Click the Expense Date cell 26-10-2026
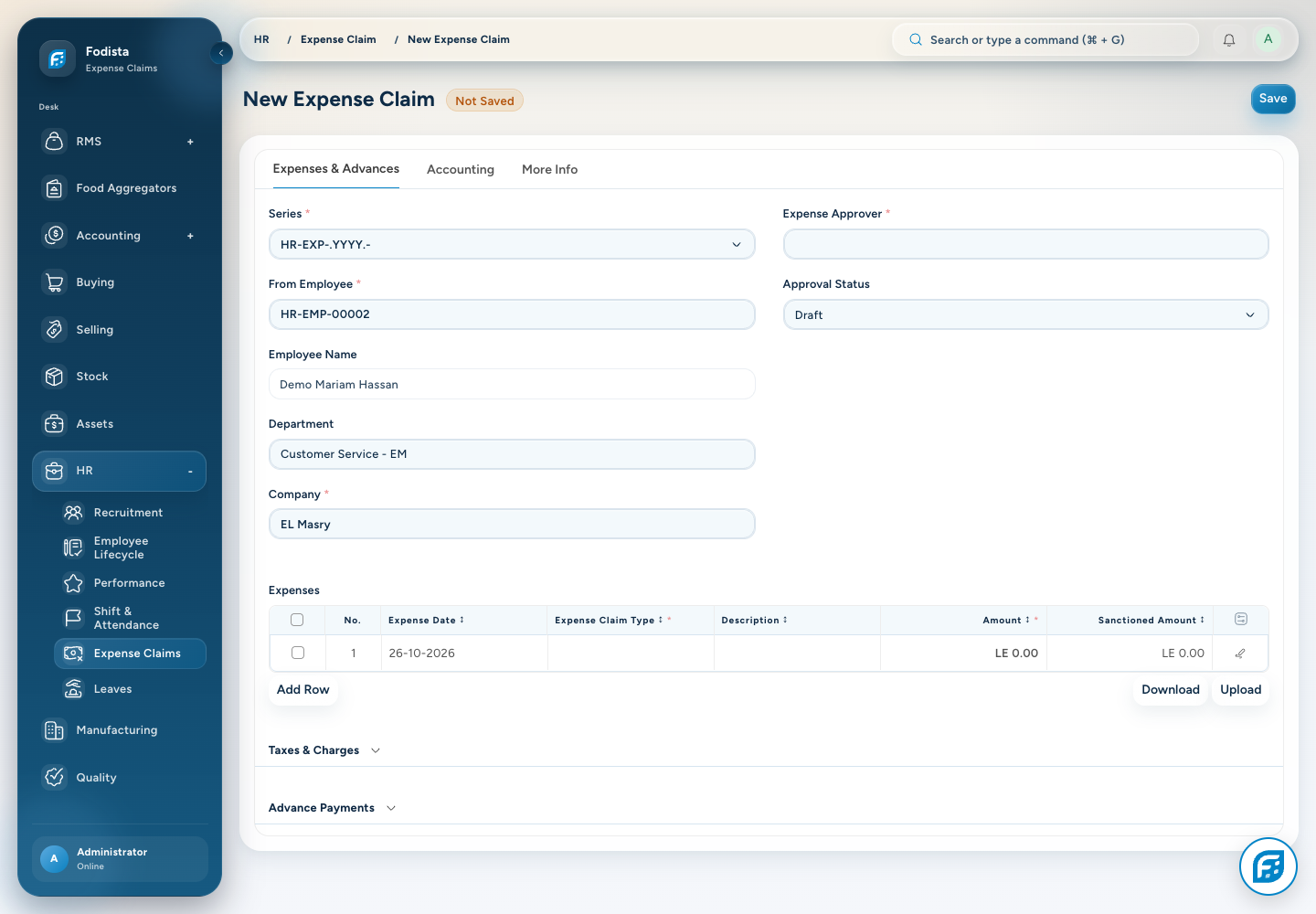This screenshot has height=914, width=1316. [464, 654]
